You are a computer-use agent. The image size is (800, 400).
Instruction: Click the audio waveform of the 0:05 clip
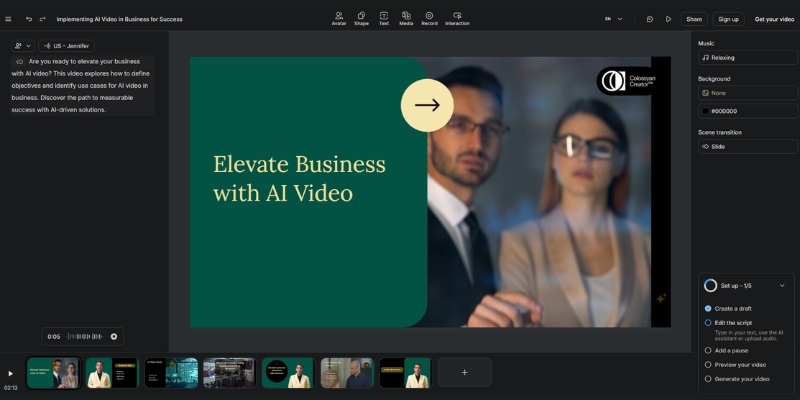86,336
